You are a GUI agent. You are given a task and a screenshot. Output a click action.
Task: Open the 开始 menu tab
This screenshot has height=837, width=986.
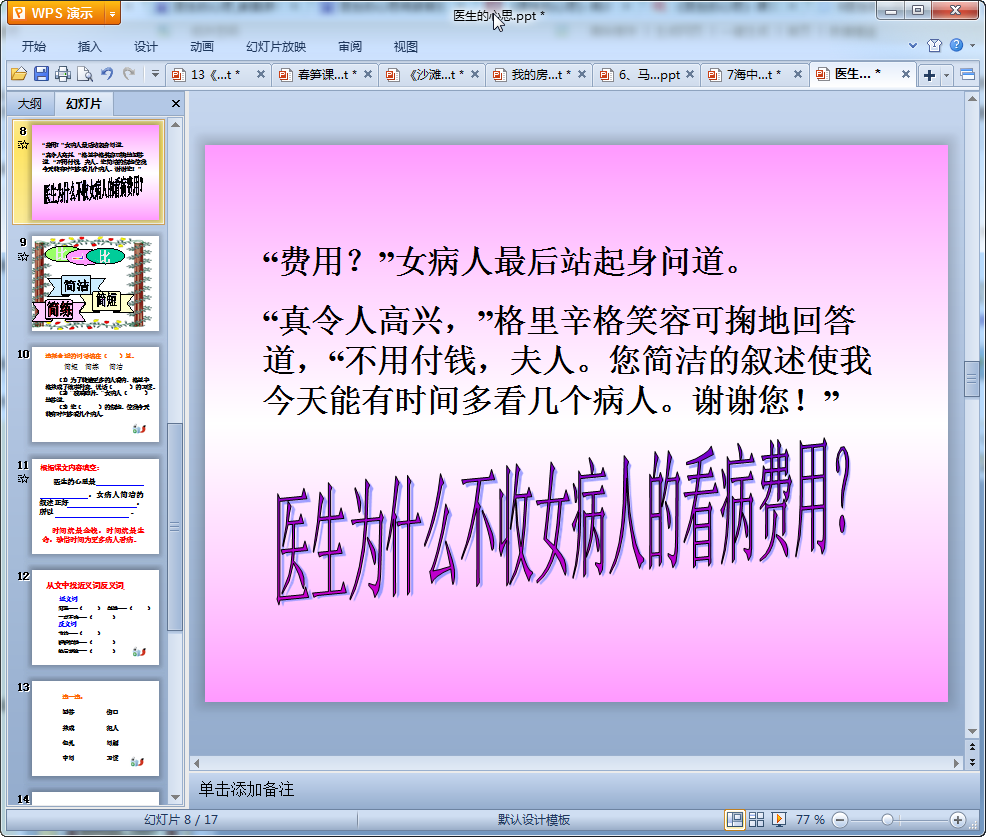click(x=33, y=47)
